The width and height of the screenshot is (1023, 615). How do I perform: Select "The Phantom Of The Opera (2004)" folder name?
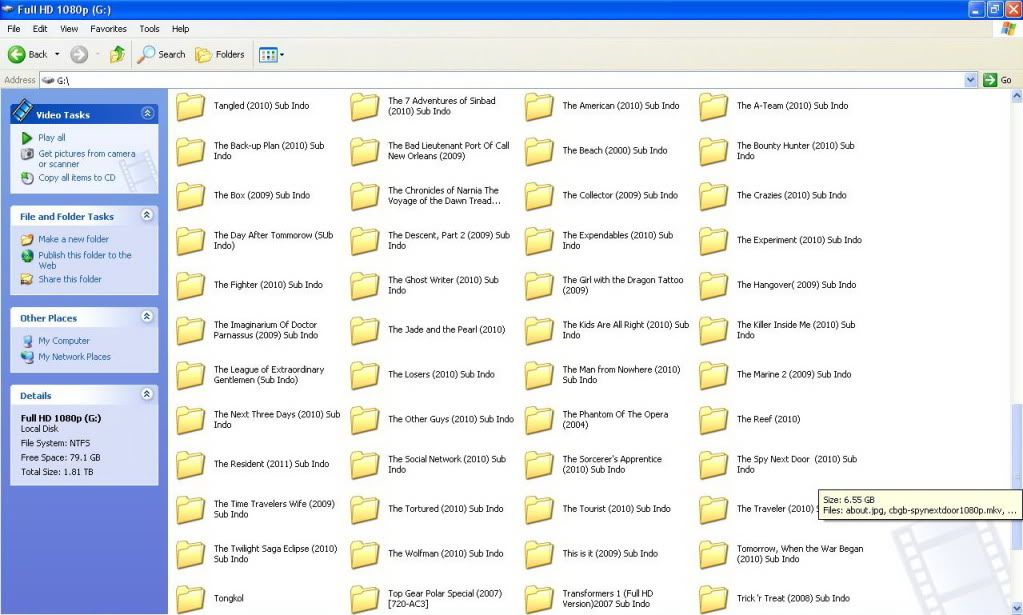(615, 420)
